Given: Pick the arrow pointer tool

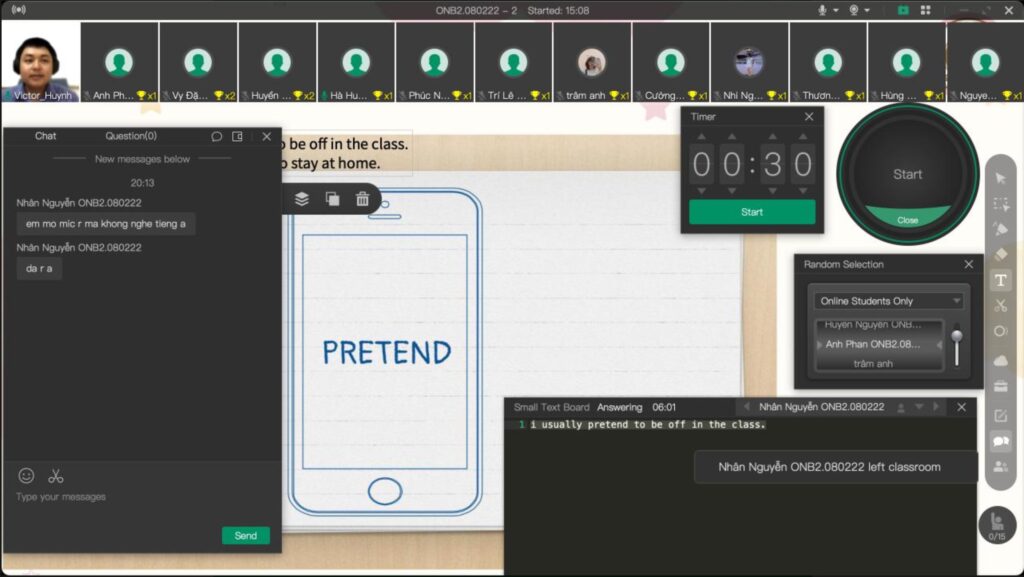Looking at the screenshot, I should (x=1000, y=178).
